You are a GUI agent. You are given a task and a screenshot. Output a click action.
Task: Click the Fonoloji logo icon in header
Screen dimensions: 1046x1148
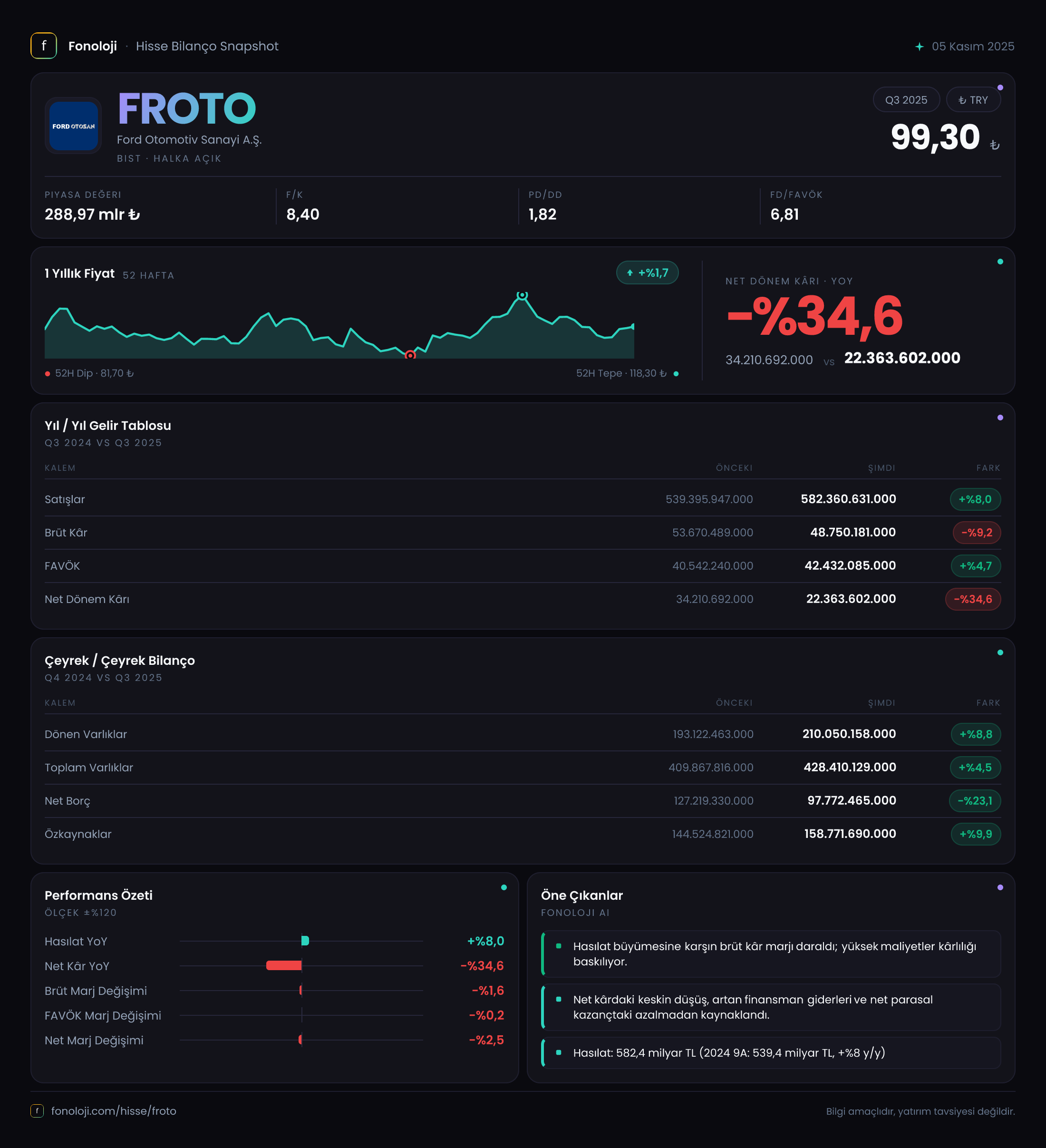44,46
